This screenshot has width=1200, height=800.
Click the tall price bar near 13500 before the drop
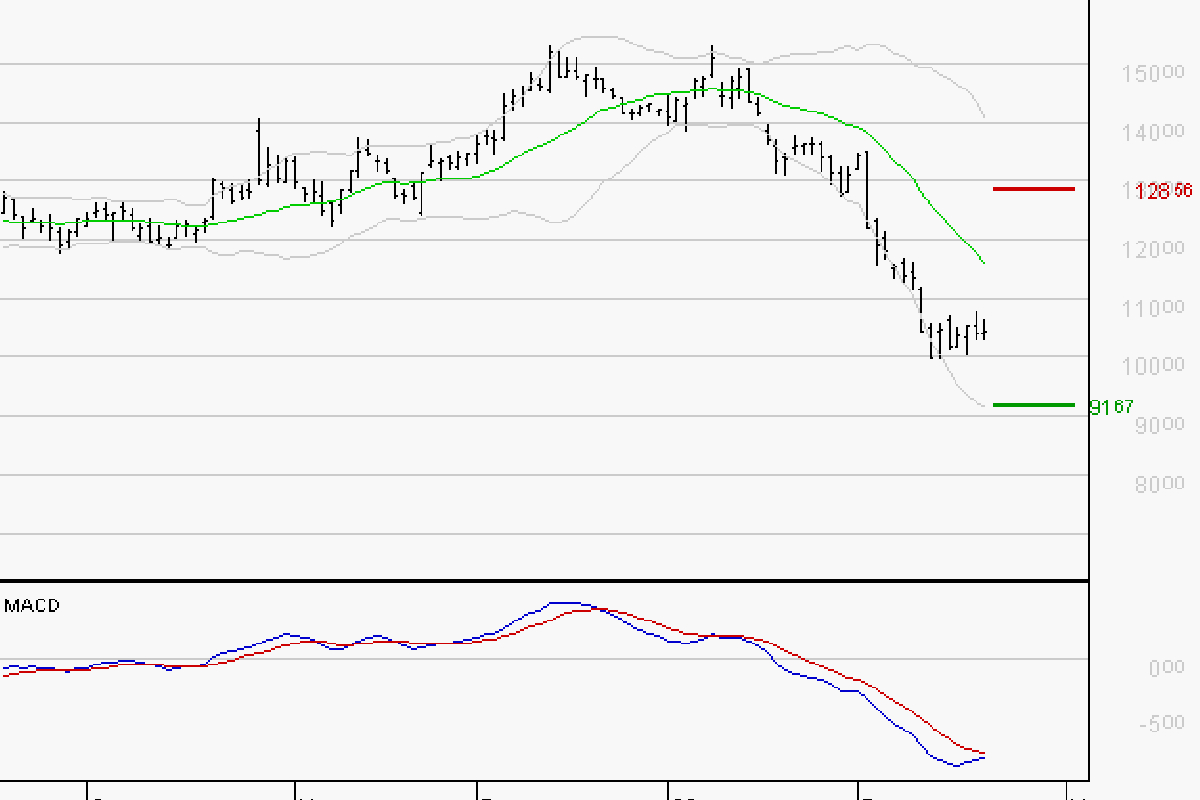click(866, 190)
